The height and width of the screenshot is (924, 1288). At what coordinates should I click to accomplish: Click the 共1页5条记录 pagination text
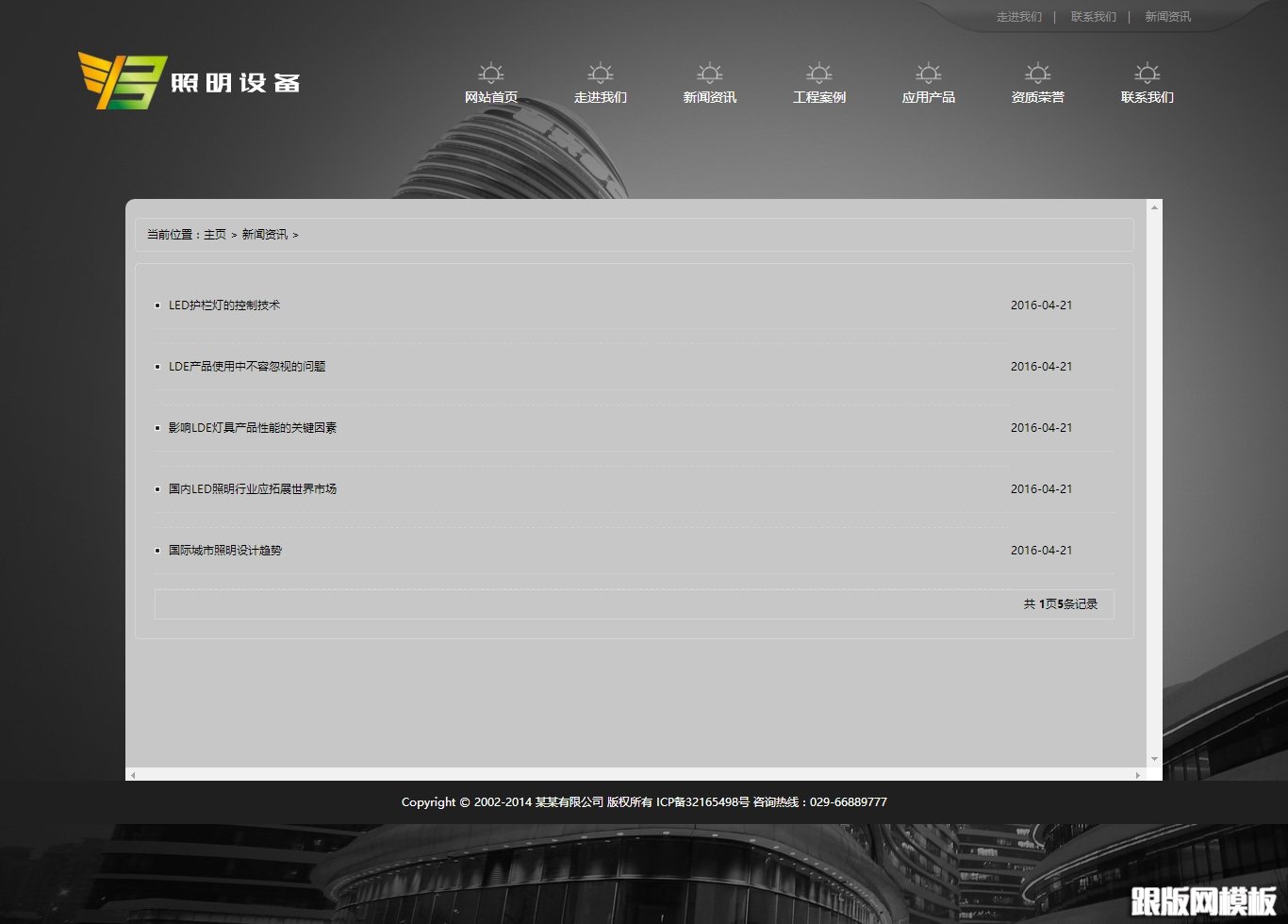1061,604
